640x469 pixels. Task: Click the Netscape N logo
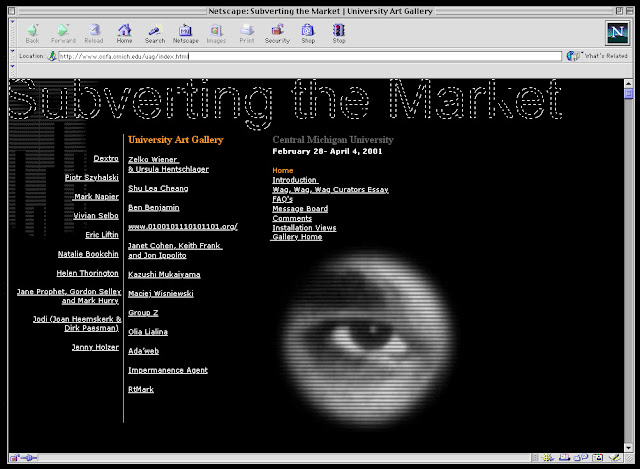[618, 33]
